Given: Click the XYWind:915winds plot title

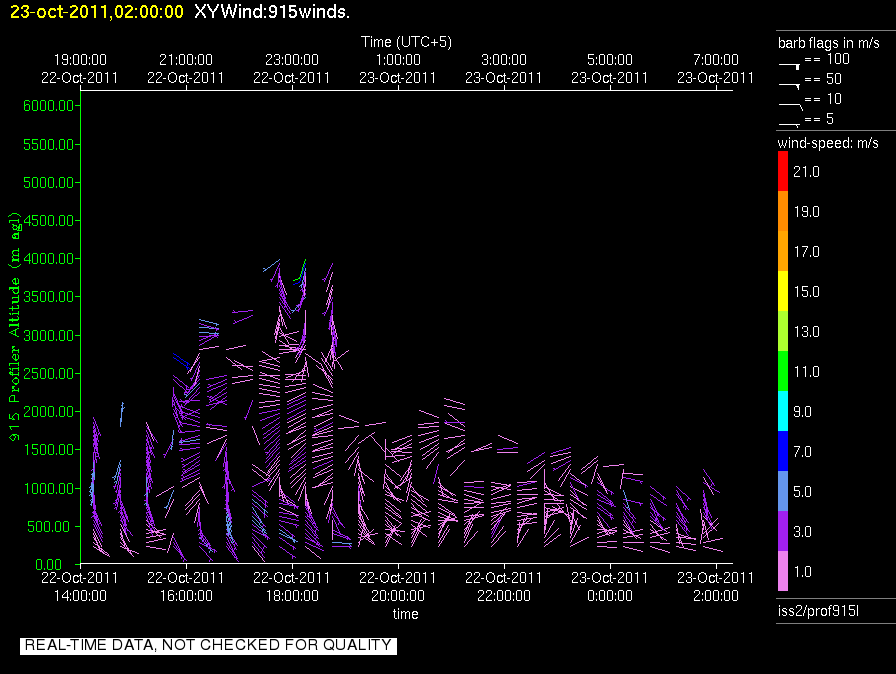Looking at the screenshot, I should (x=271, y=11).
